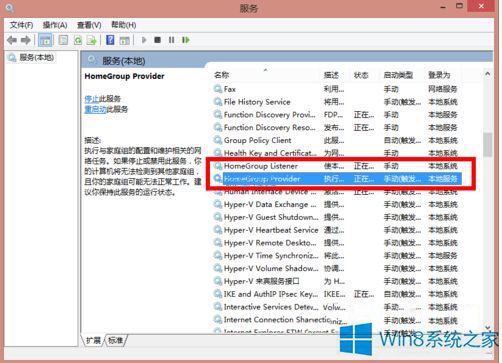Click the Back arrow toolbar icon

coord(12,40)
